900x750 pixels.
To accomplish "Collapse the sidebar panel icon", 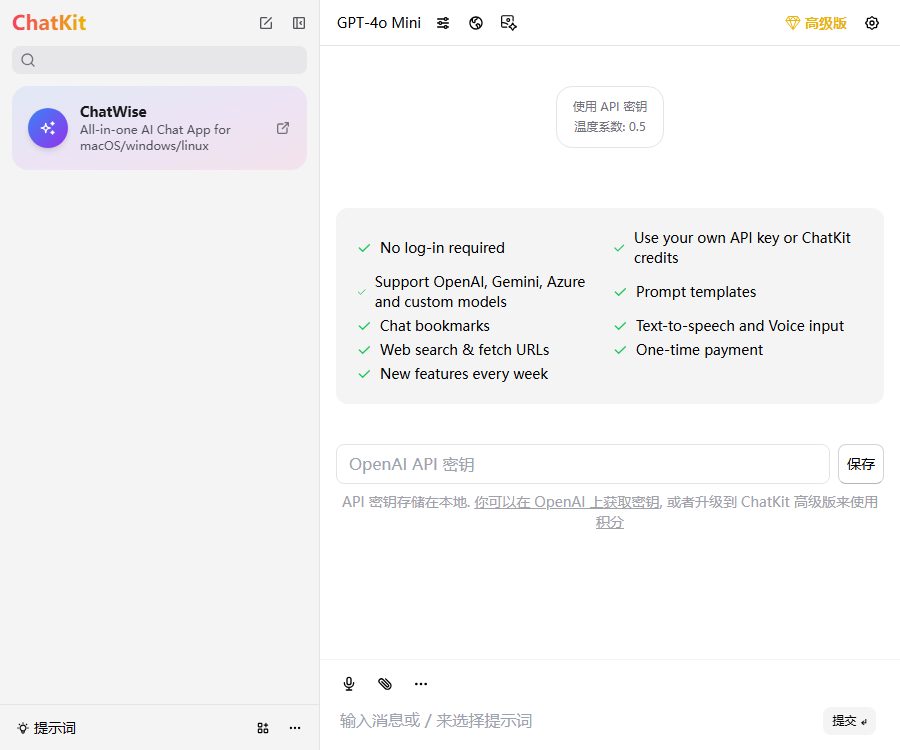I will [299, 23].
